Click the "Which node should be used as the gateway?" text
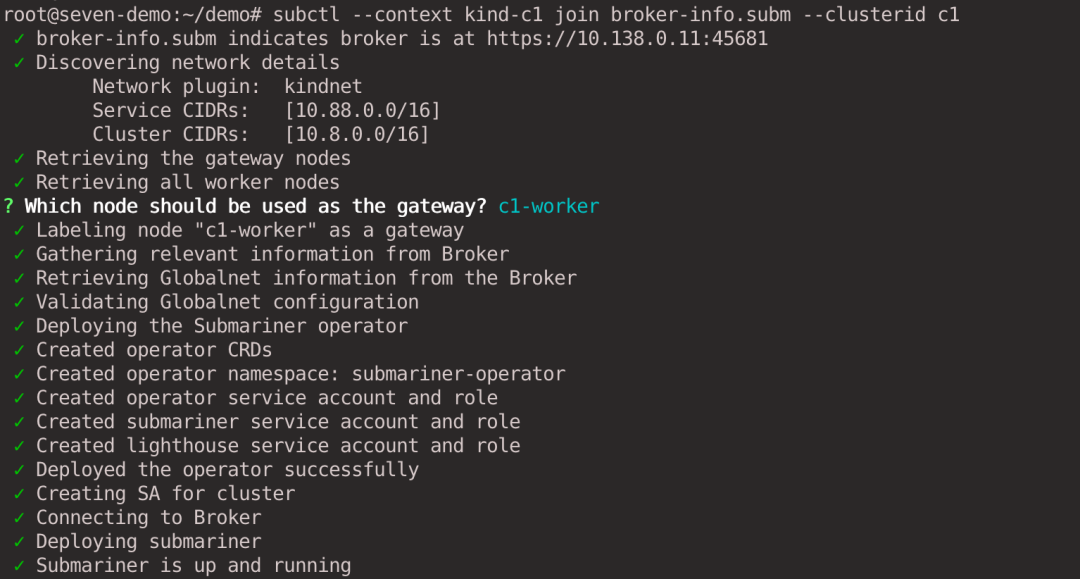The height and width of the screenshot is (579, 1080). click(256, 206)
